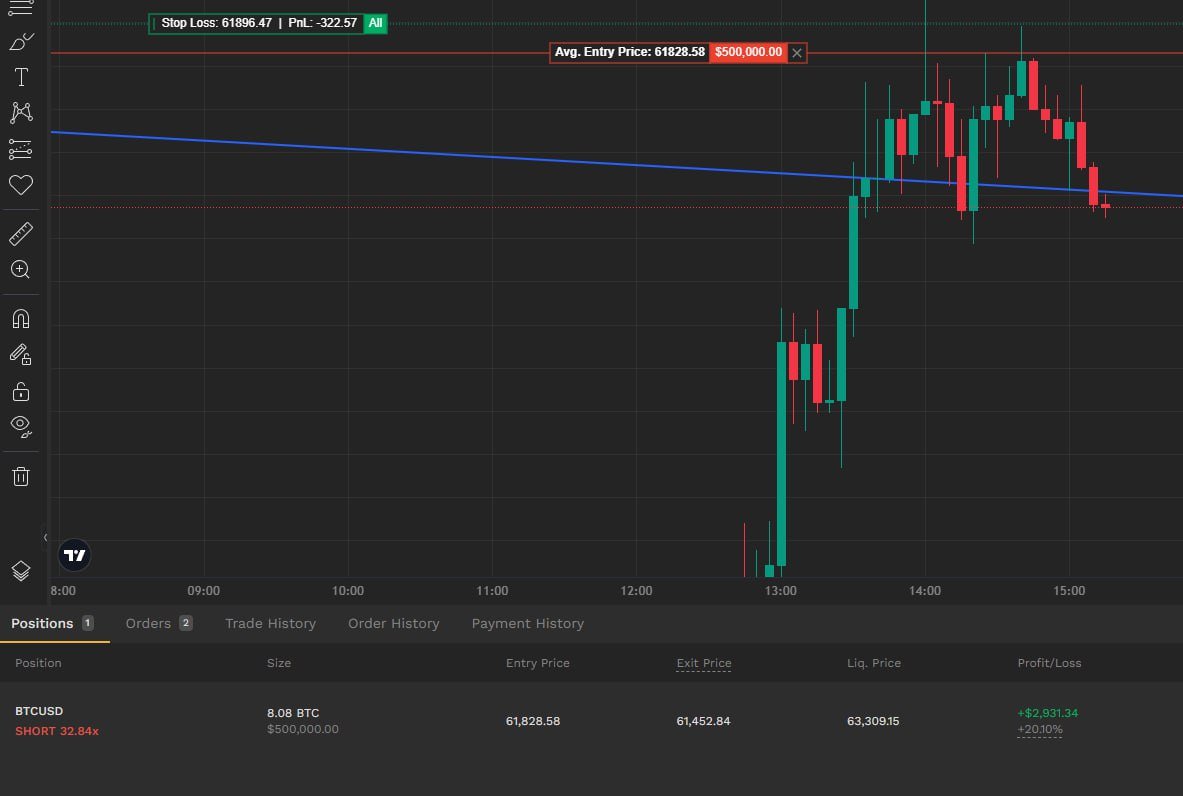Select the Text drawing tool
Image resolution: width=1183 pixels, height=796 pixels.
click(21, 77)
